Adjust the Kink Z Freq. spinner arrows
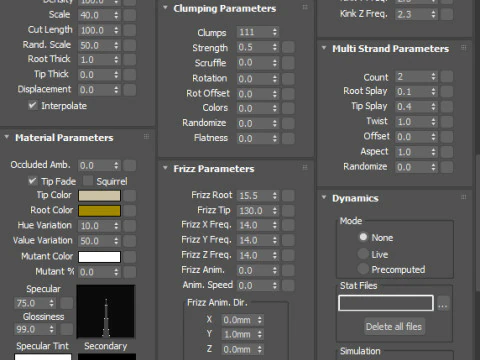 tap(433, 14)
